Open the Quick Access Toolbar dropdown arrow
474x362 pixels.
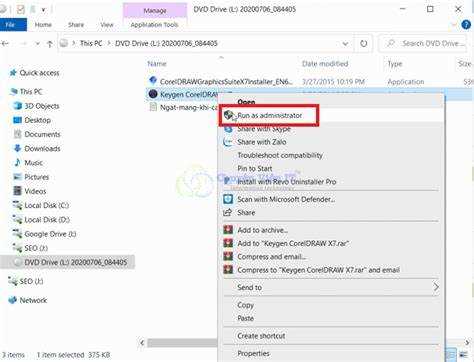click(43, 10)
